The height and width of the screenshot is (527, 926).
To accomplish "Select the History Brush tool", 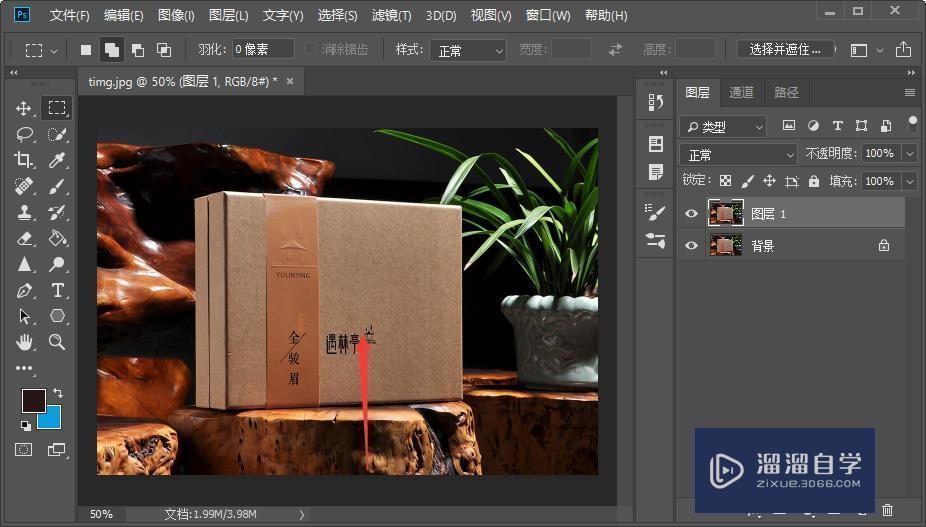I will [x=57, y=212].
